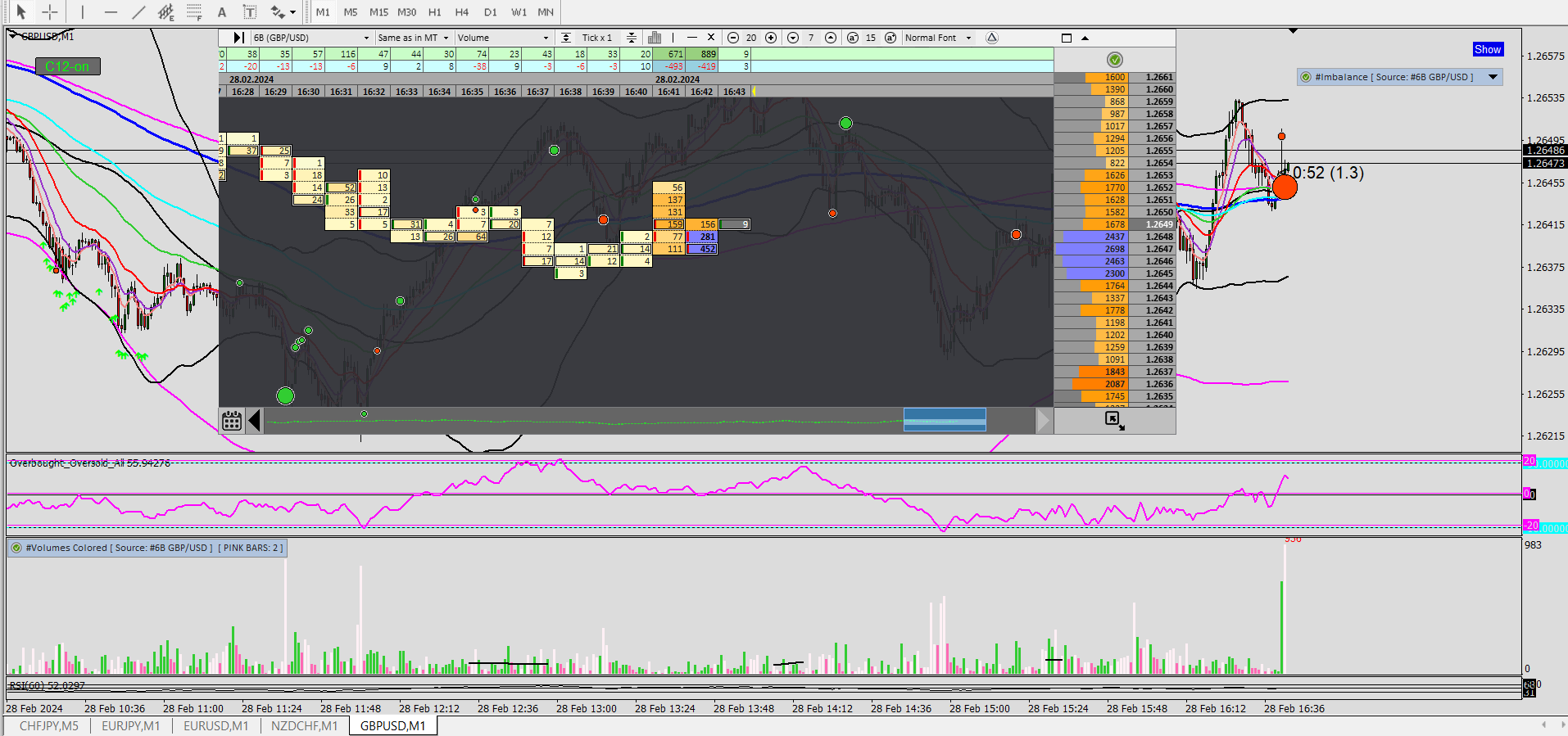Toggle the green checkmark above price ladder
Screen dimensions: 1568x736
(x=1114, y=60)
